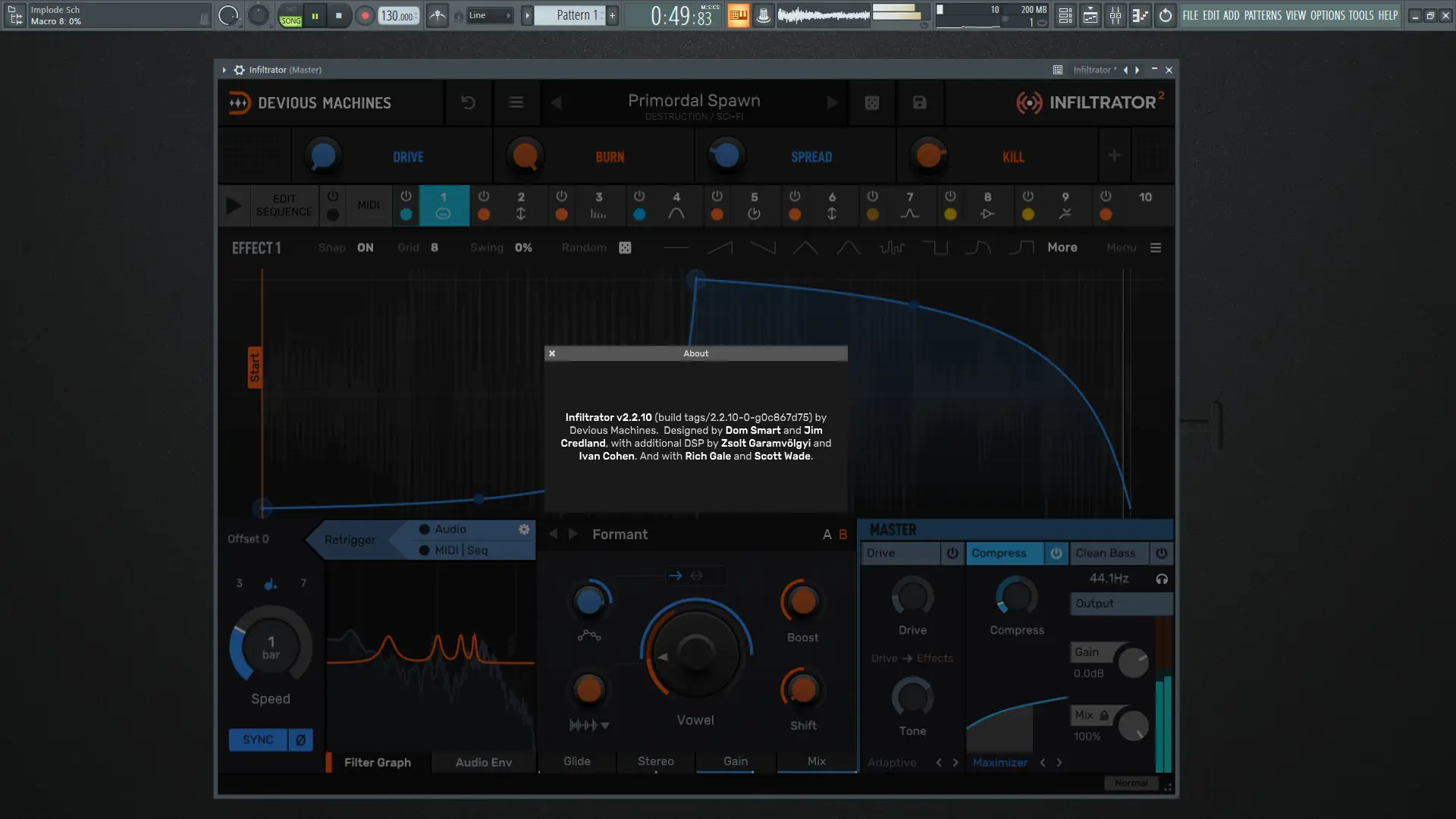Open the Line snap dropdown
This screenshot has height=819, width=1456.
(x=490, y=15)
